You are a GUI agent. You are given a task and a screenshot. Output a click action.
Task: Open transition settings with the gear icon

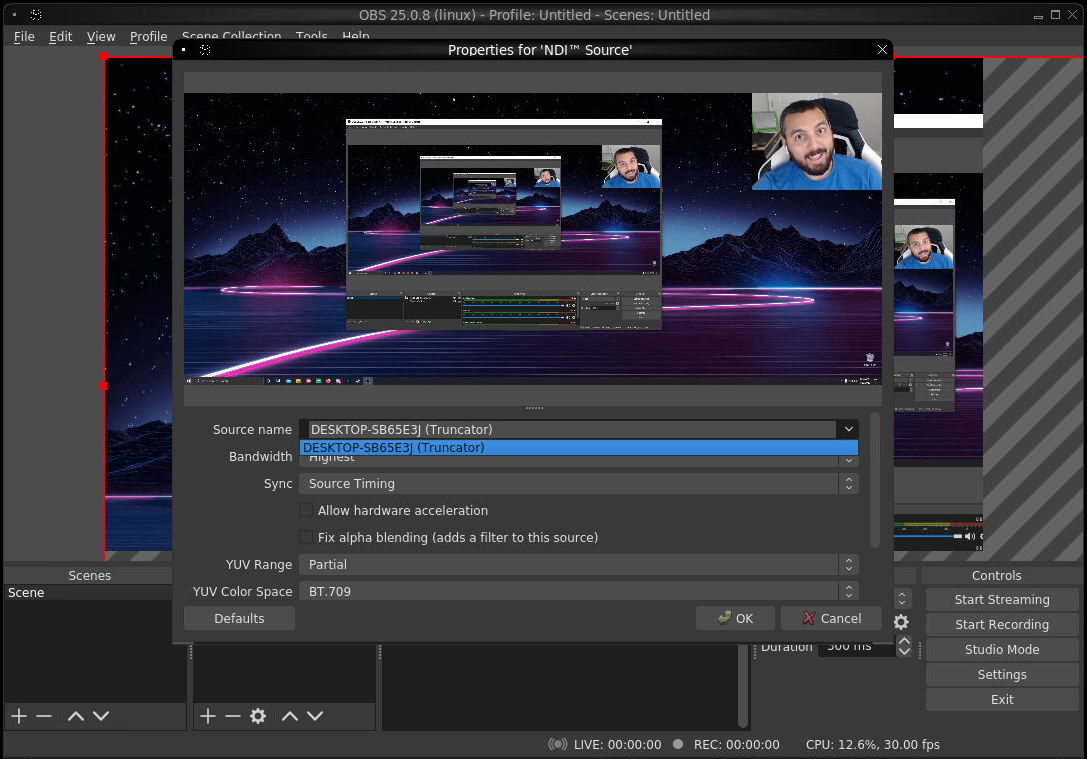pyautogui.click(x=901, y=622)
